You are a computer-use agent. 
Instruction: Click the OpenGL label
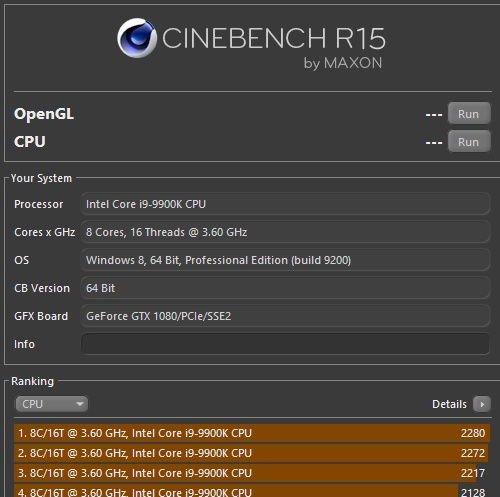[44, 114]
